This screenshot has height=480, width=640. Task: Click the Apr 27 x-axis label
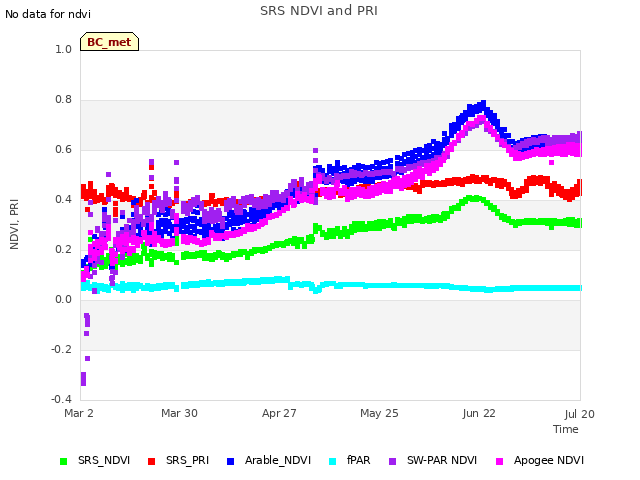click(279, 413)
